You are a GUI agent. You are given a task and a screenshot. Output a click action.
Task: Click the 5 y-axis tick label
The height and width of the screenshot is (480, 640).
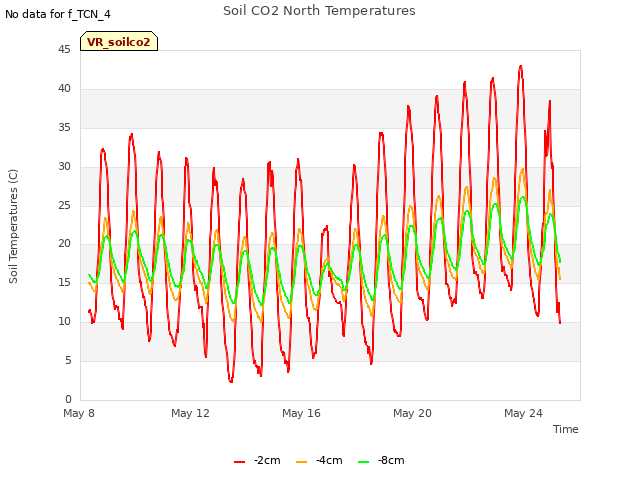coord(68,360)
